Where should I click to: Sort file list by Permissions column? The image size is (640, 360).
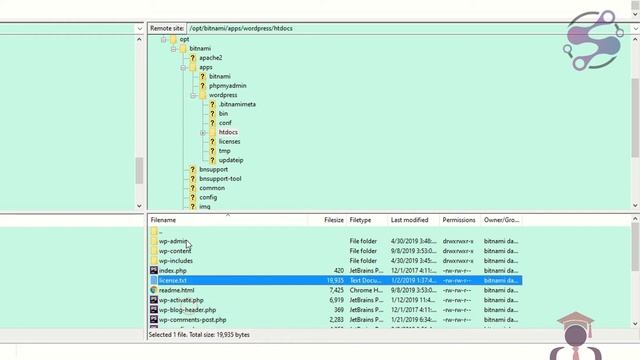pos(460,220)
